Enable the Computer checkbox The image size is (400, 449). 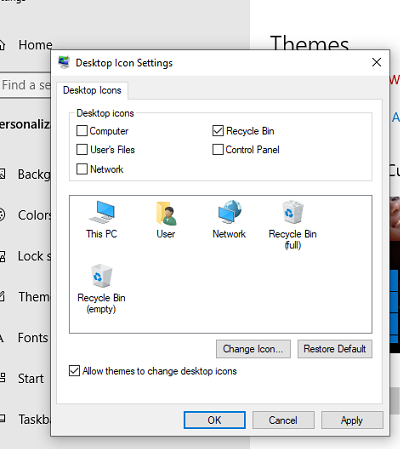pyautogui.click(x=82, y=131)
